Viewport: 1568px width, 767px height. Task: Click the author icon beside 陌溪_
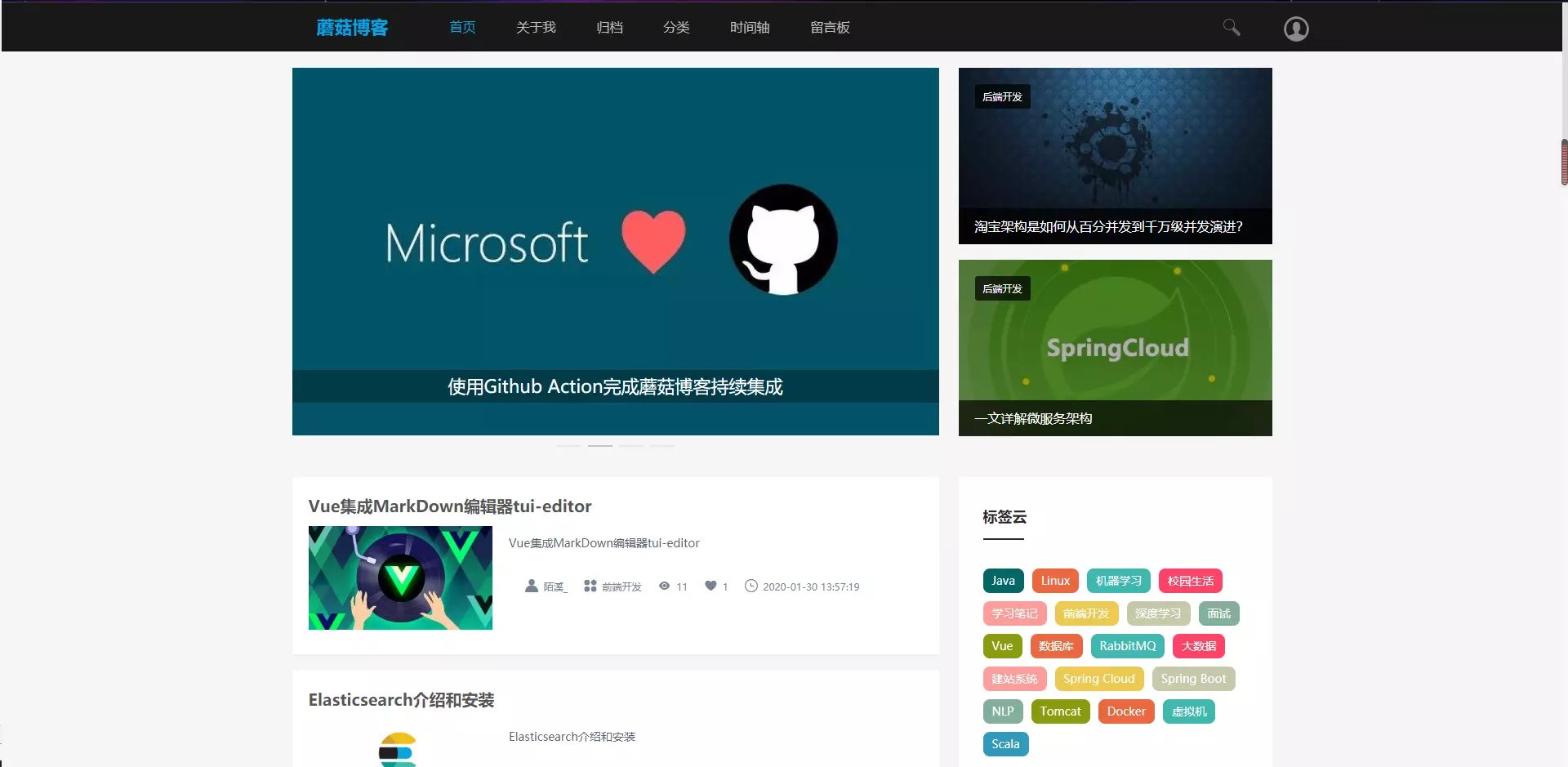click(532, 586)
